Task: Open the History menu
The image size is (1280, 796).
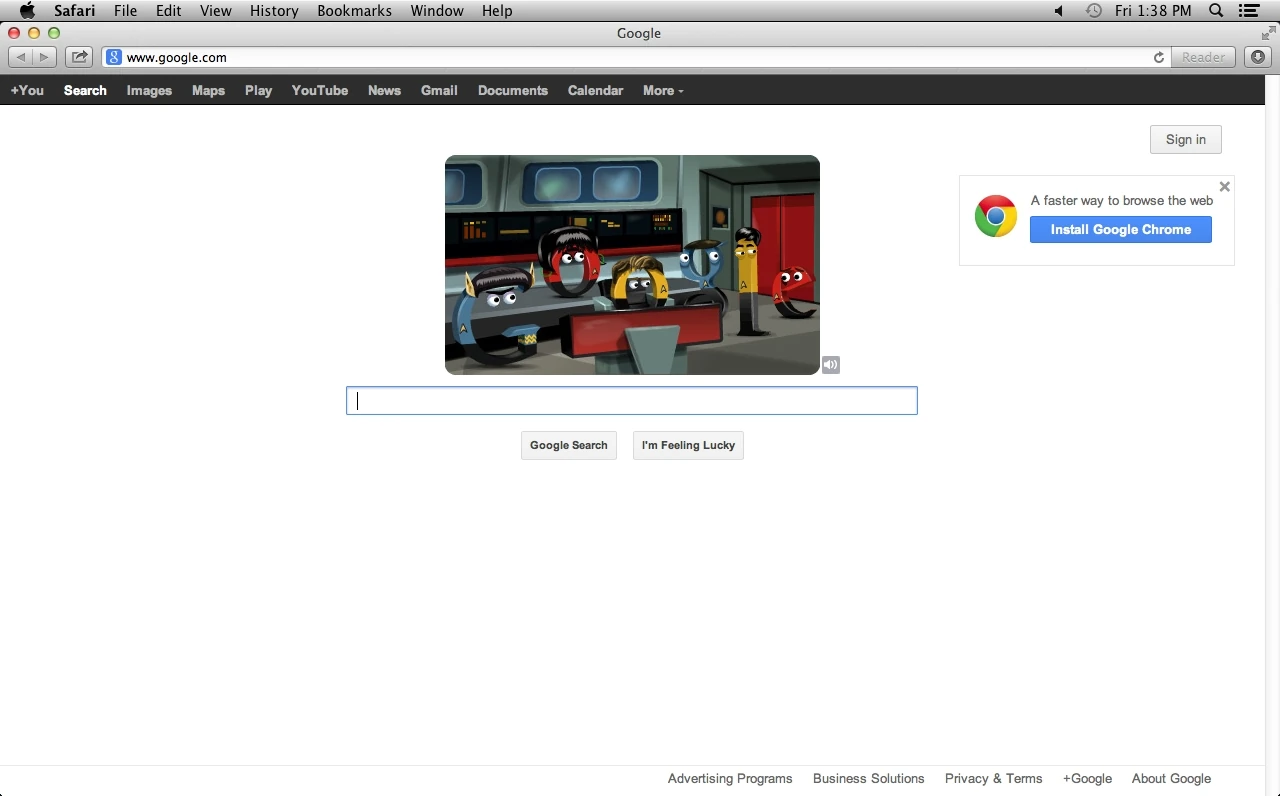Action: pyautogui.click(x=274, y=11)
